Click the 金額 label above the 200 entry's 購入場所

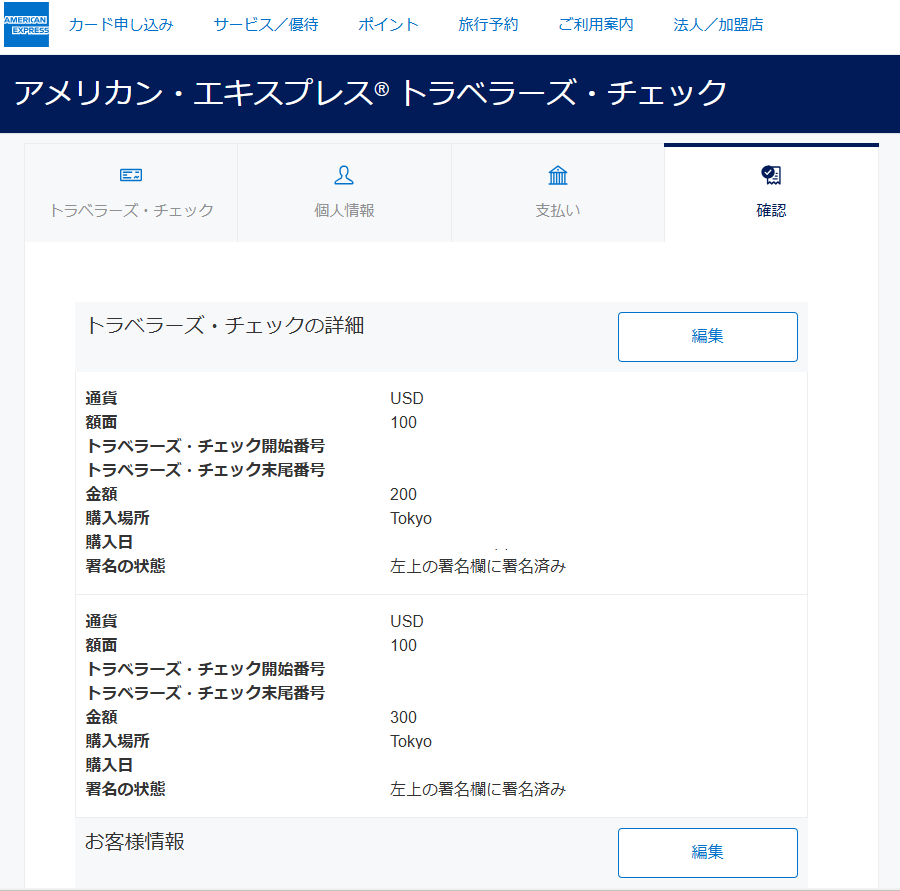click(x=102, y=494)
